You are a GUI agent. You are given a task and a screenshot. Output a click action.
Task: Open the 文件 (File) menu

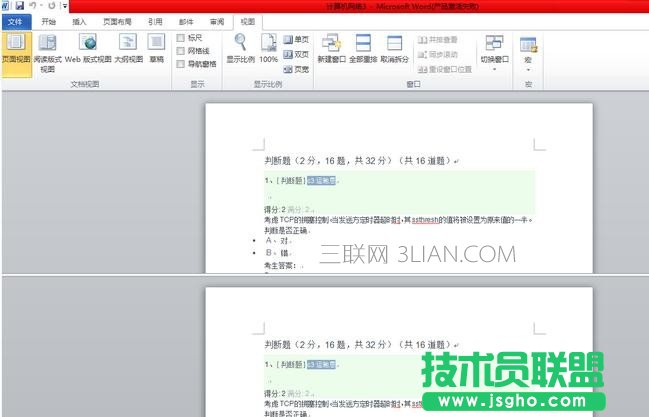[x=15, y=22]
